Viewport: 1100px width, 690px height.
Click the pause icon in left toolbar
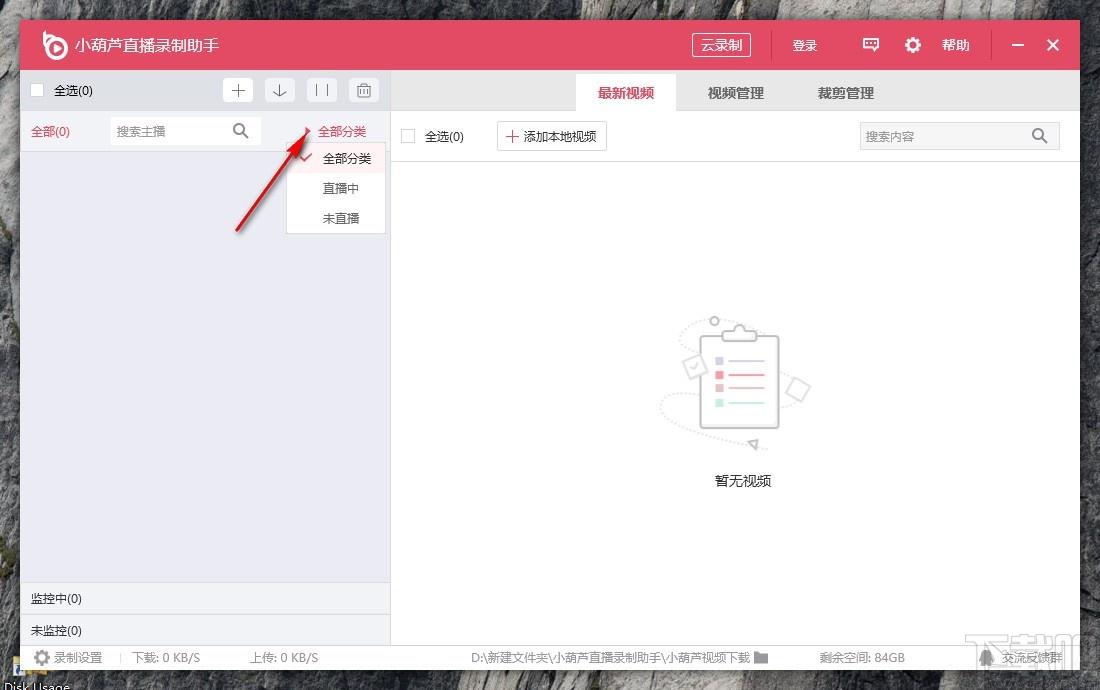point(322,90)
